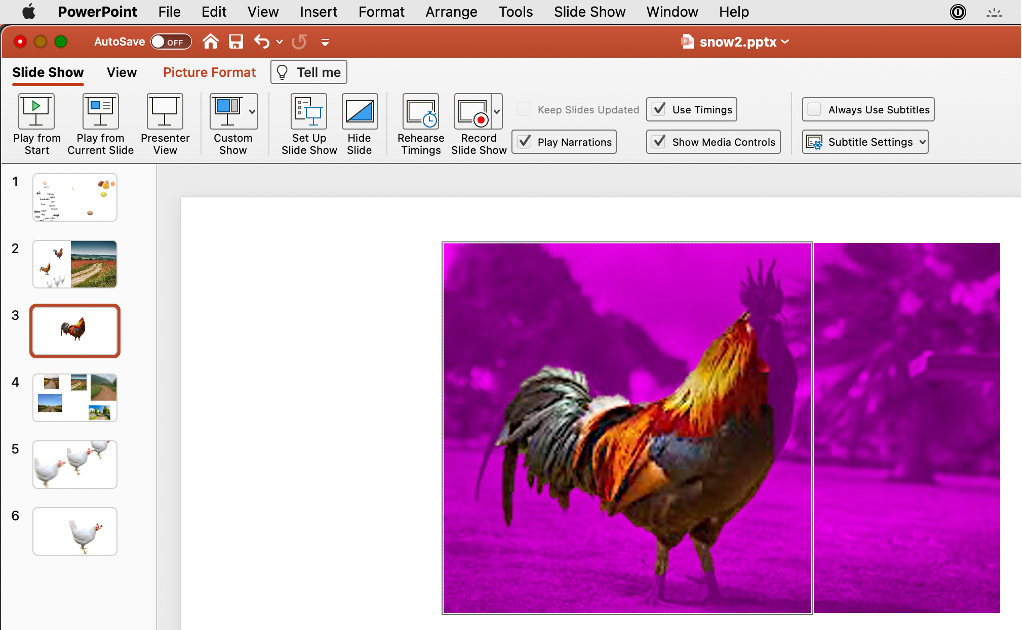Select slide 6 thumbnail
This screenshot has height=630, width=1022.
tap(75, 532)
